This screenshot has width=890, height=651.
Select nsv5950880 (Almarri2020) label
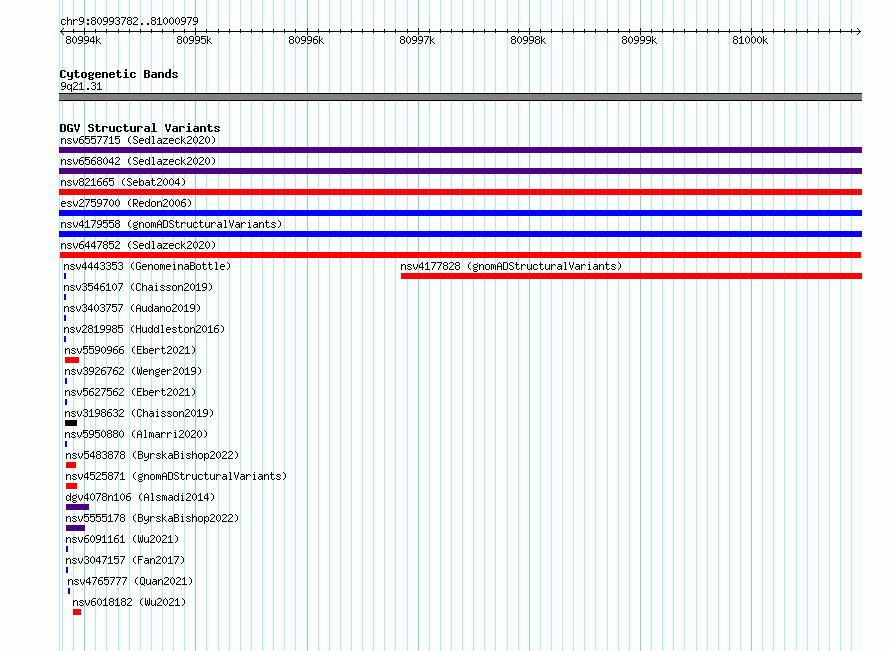coord(136,434)
